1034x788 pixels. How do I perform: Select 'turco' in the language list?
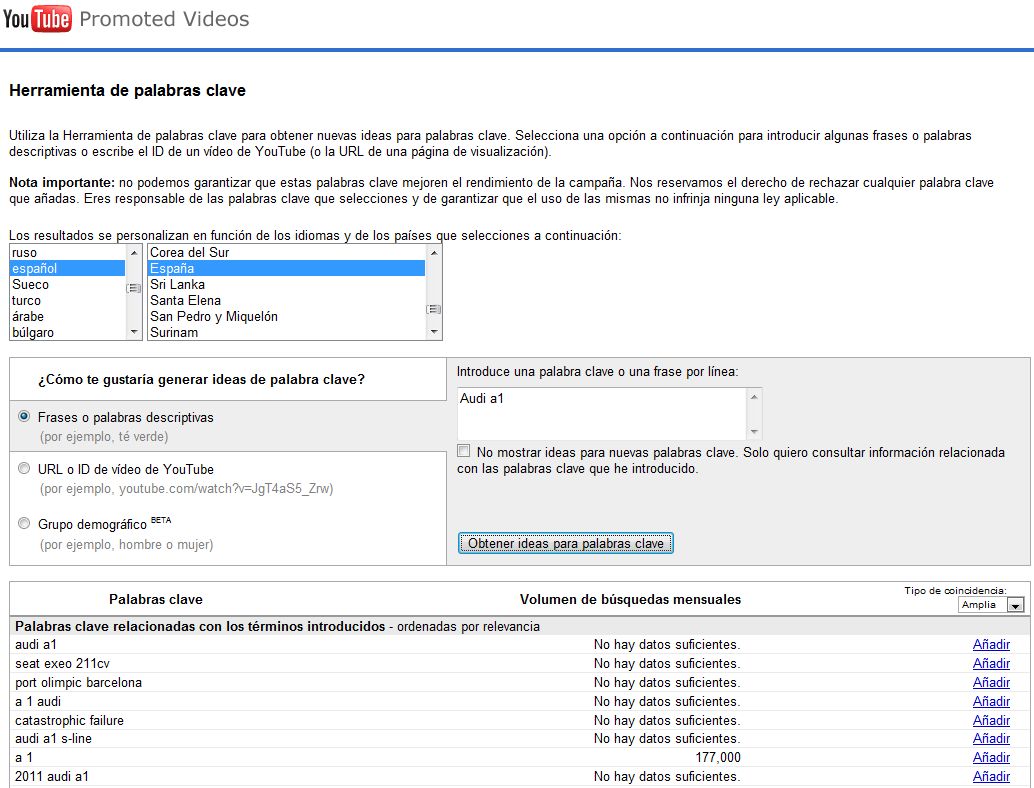coord(67,300)
